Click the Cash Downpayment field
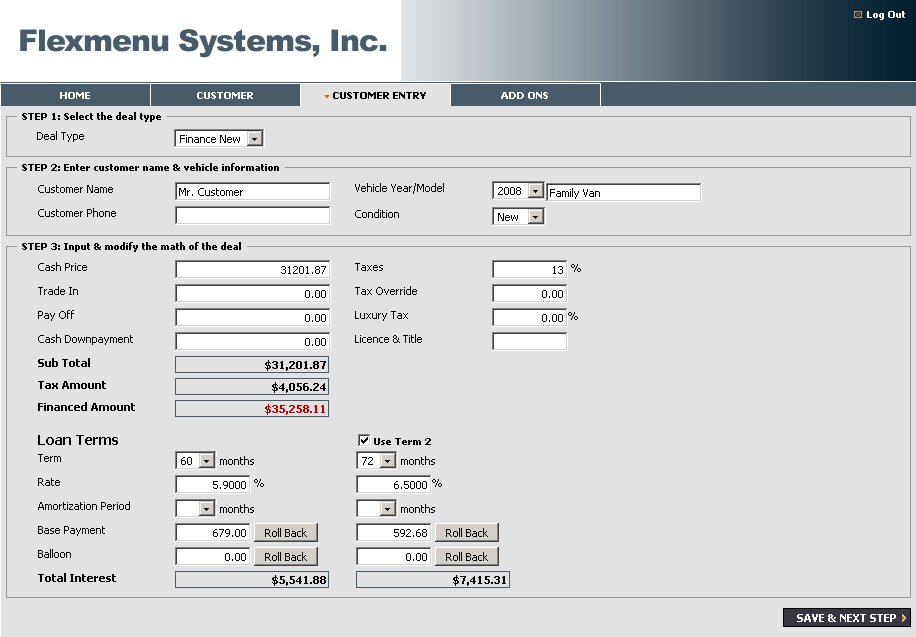This screenshot has width=916, height=637. [x=252, y=341]
